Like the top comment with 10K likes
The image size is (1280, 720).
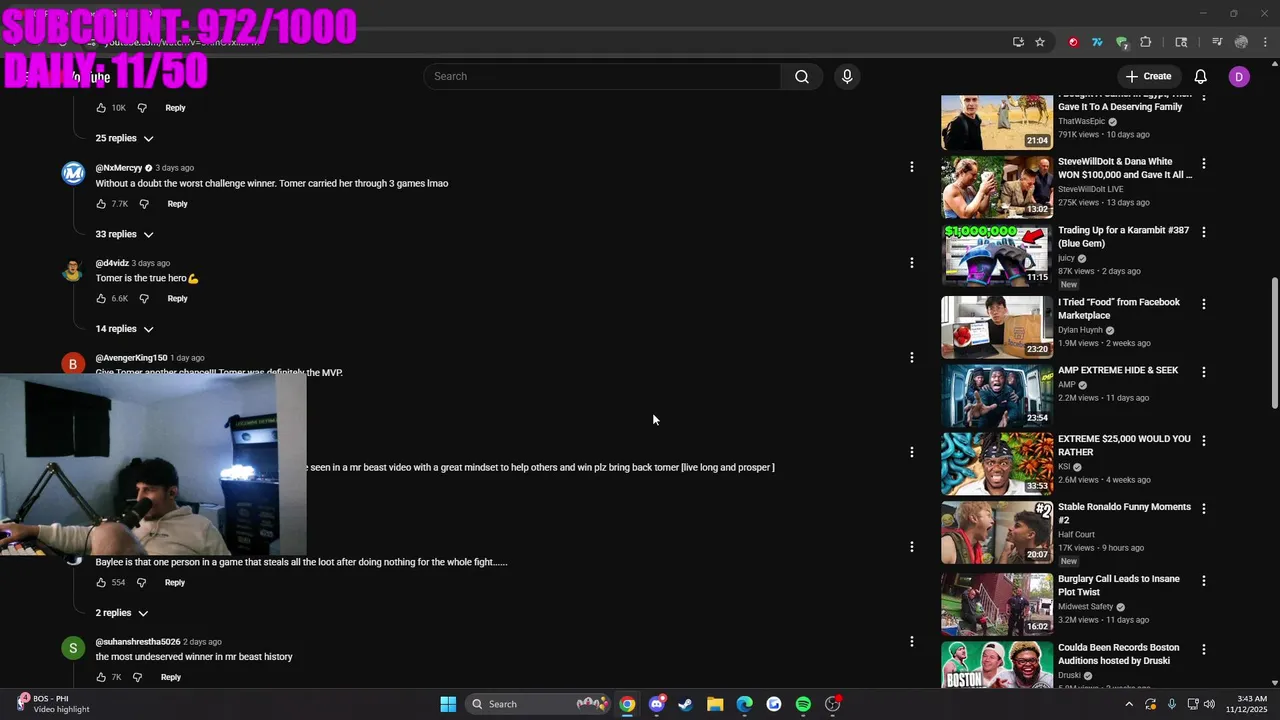click(101, 108)
